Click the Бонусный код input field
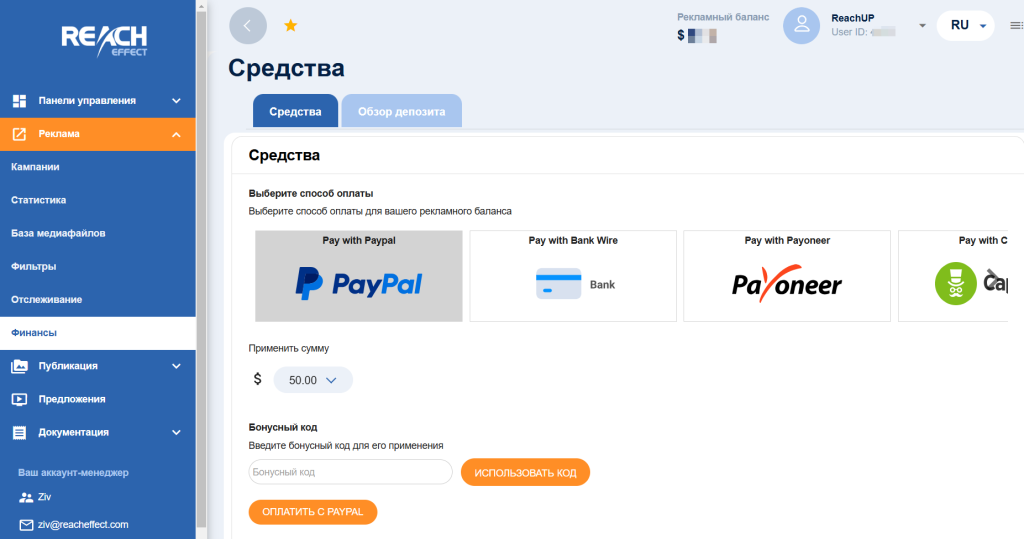 [350, 472]
